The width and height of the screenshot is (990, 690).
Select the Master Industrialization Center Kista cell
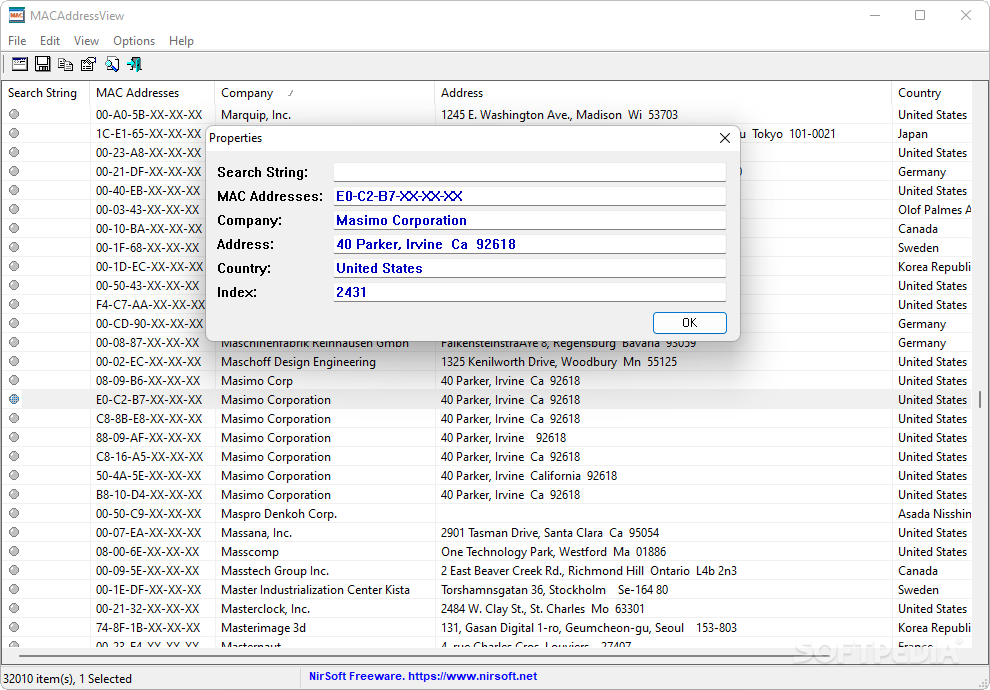tap(315, 590)
